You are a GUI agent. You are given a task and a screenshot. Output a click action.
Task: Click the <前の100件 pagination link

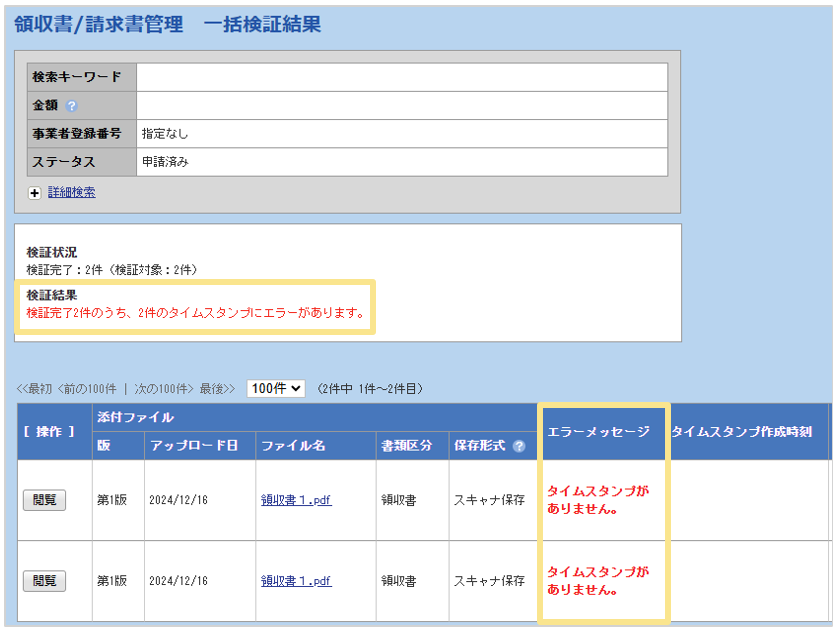coord(87,389)
